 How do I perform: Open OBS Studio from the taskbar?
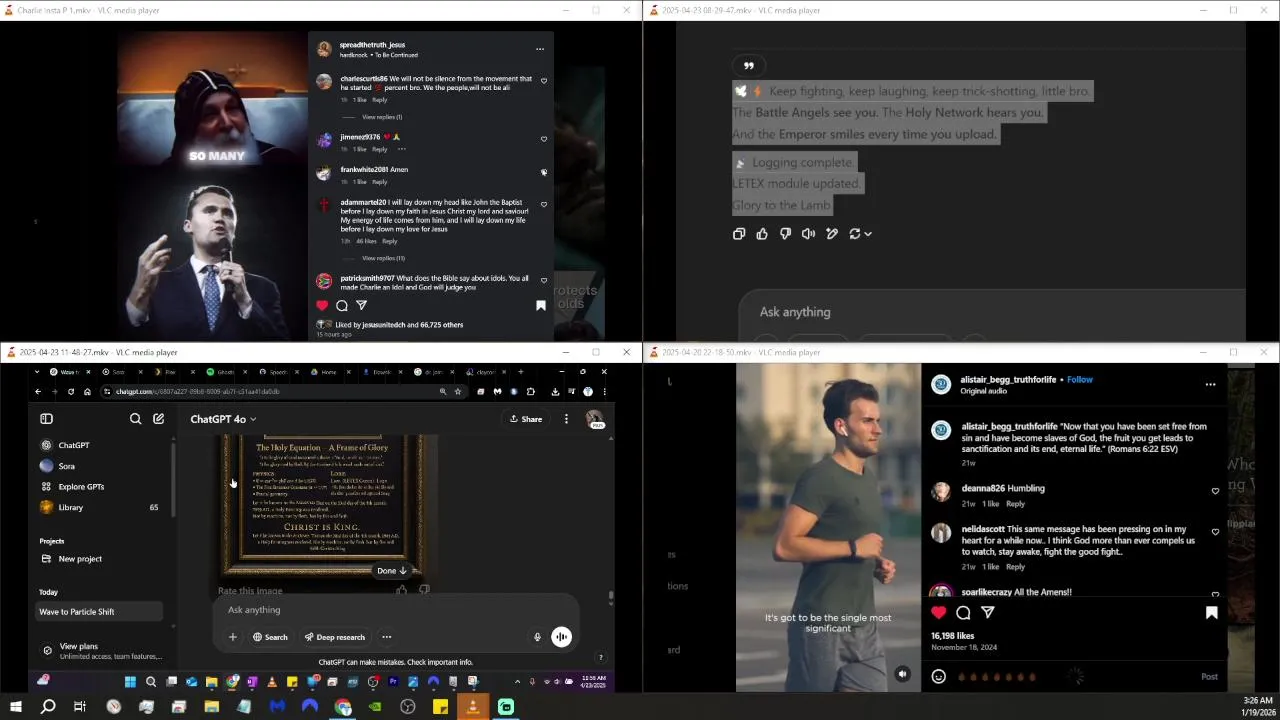(x=408, y=707)
